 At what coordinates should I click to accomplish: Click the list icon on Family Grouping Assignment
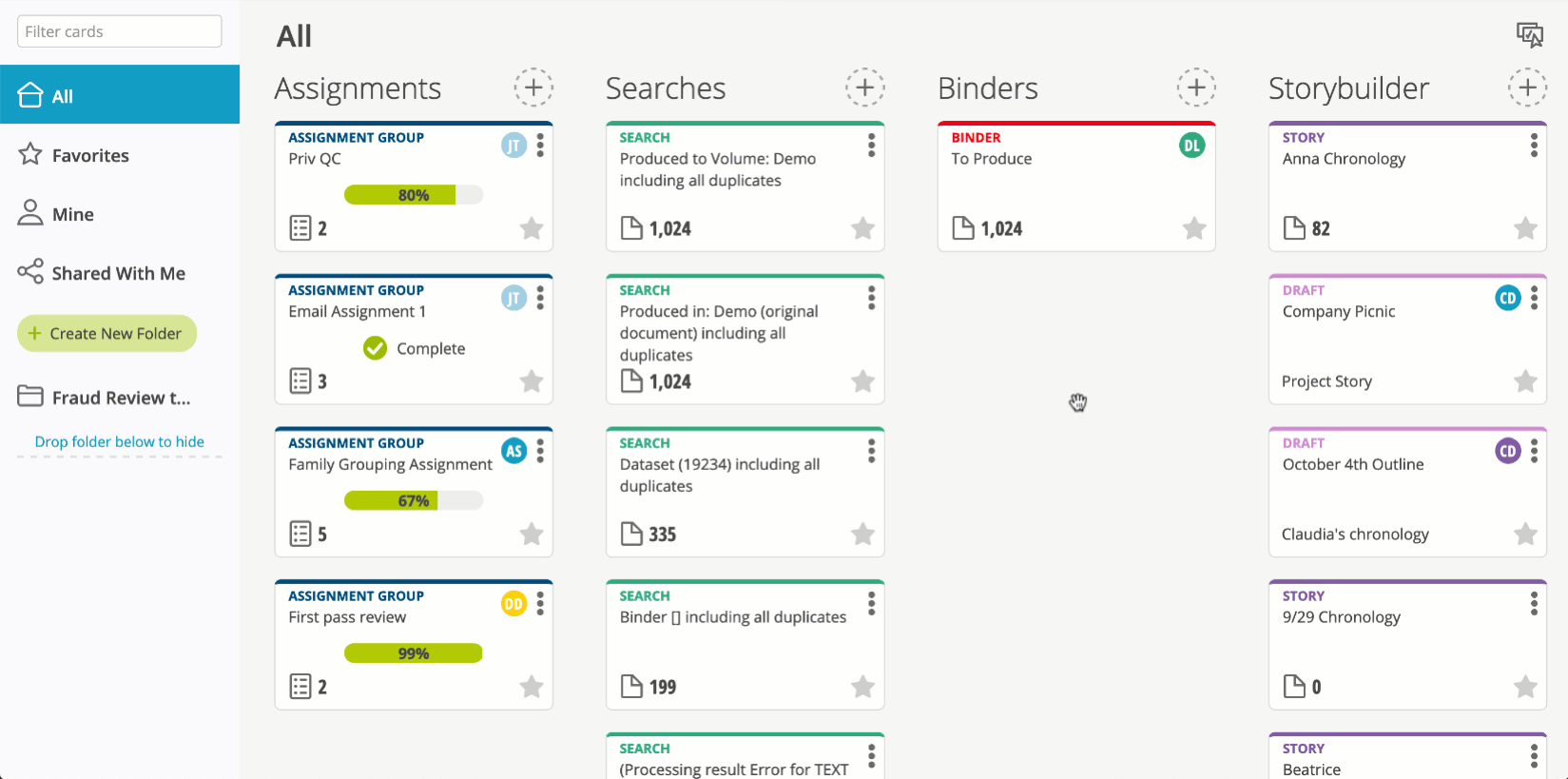[300, 535]
